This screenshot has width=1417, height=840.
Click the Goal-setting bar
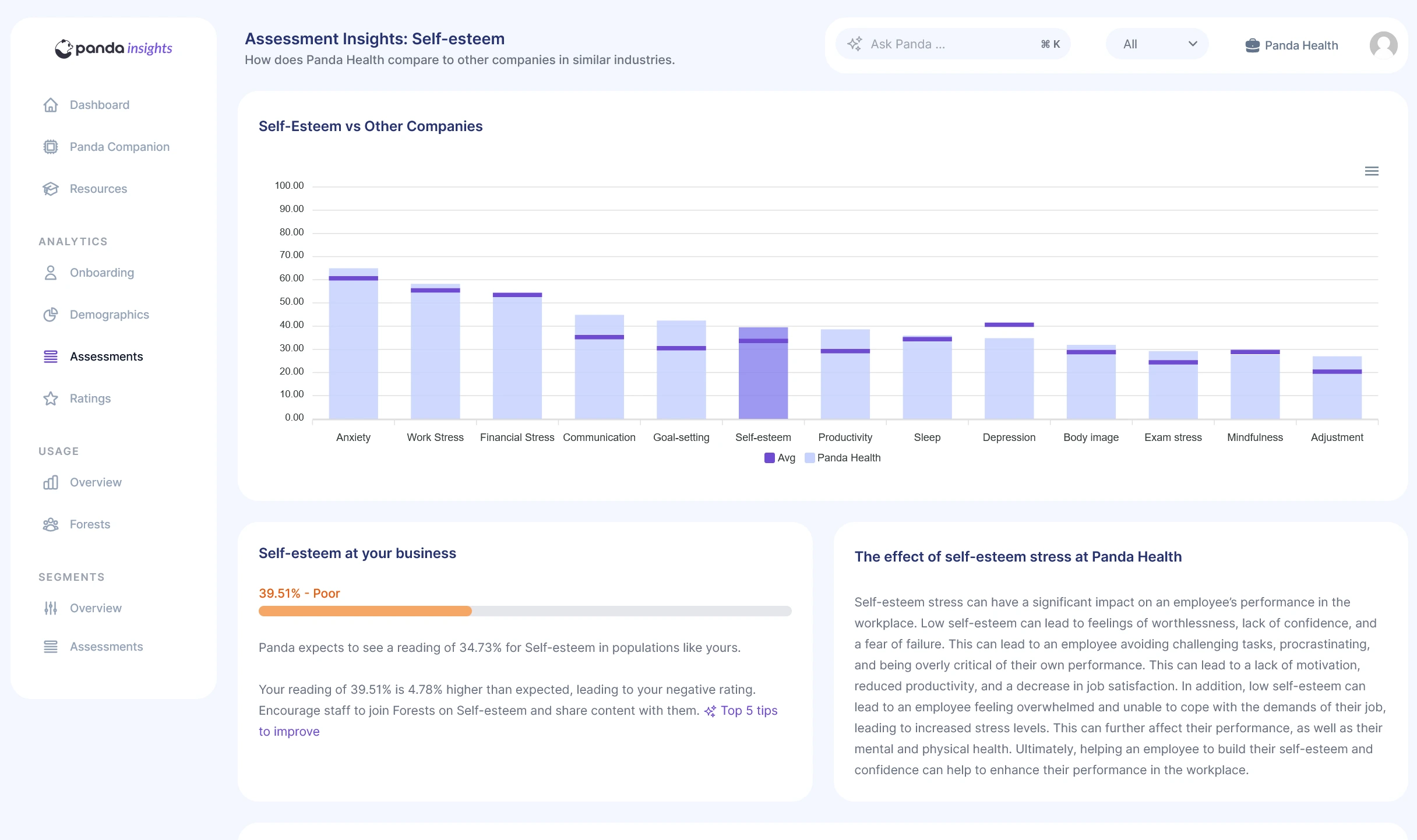681,370
